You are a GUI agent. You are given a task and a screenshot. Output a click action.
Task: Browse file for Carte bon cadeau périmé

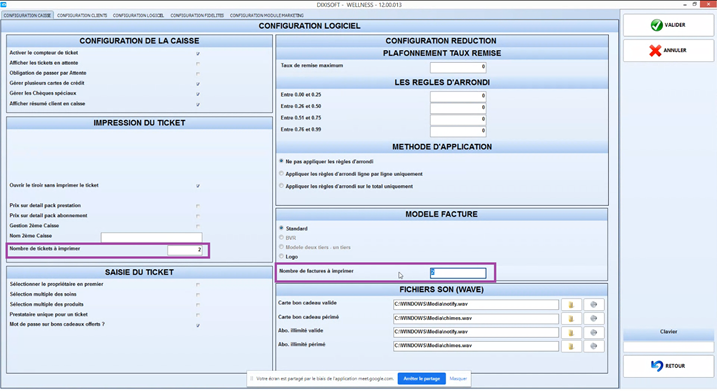571,318
